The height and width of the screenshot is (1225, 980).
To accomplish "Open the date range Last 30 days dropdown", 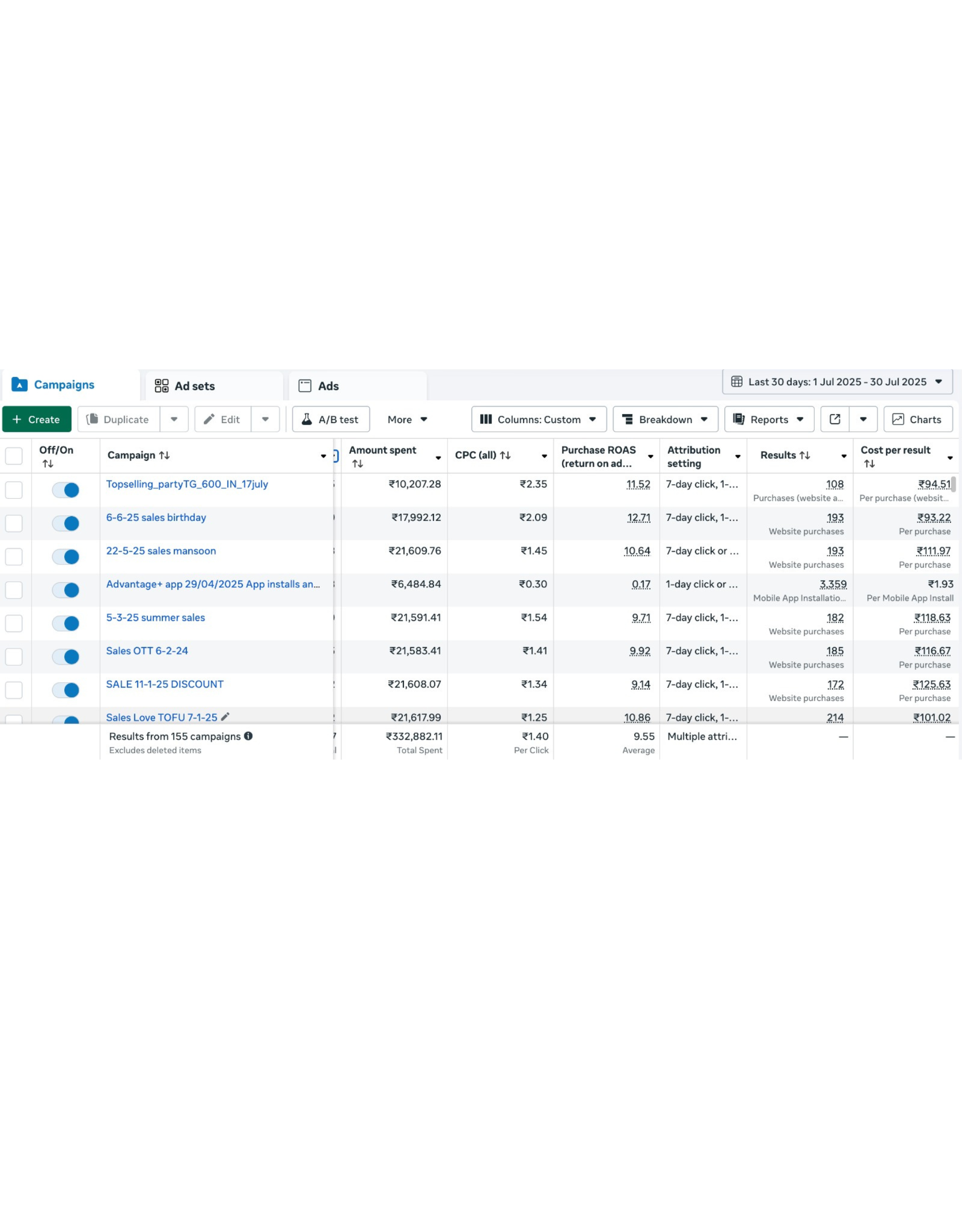I will click(x=837, y=382).
